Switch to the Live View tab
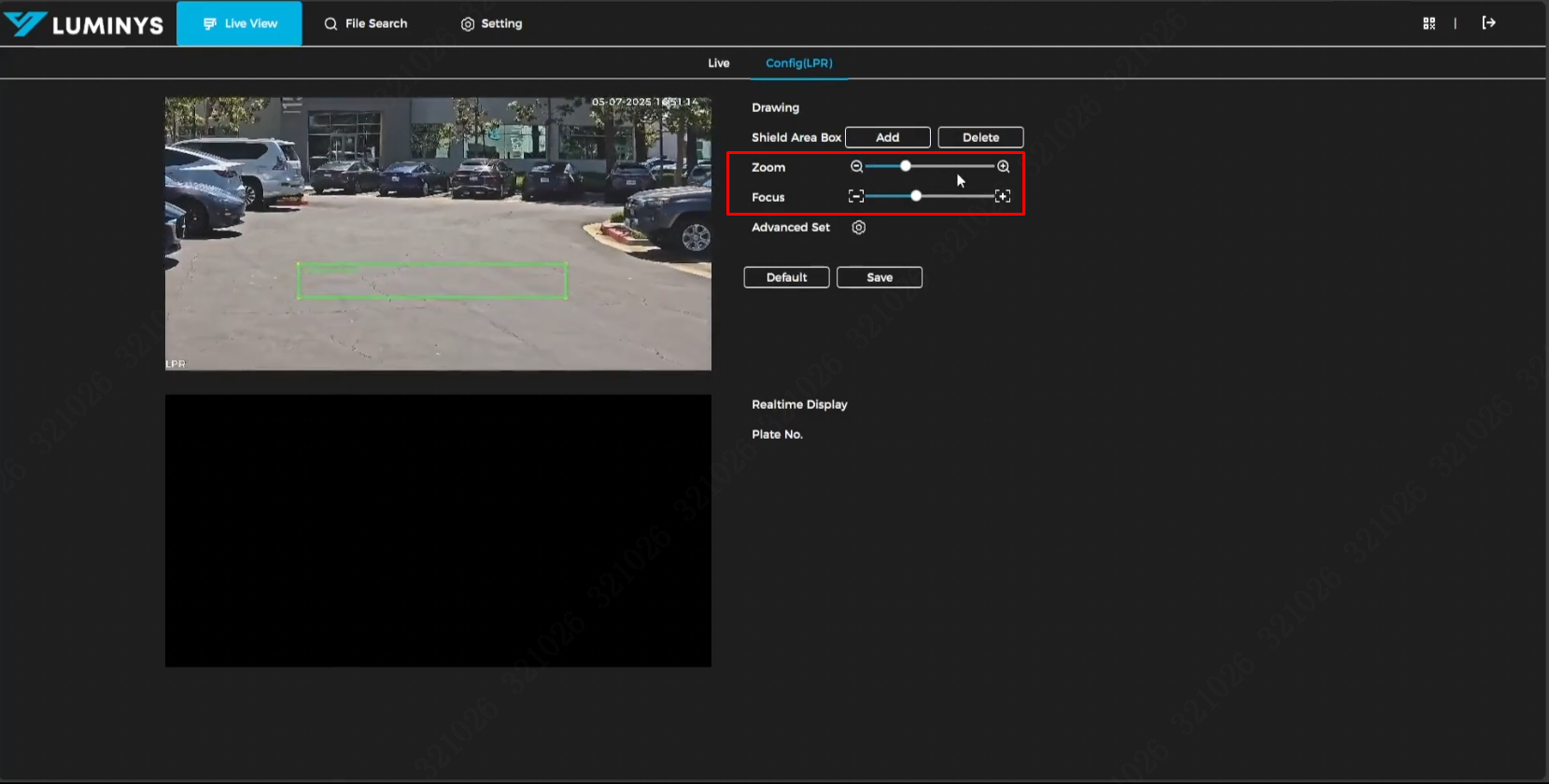 [240, 23]
